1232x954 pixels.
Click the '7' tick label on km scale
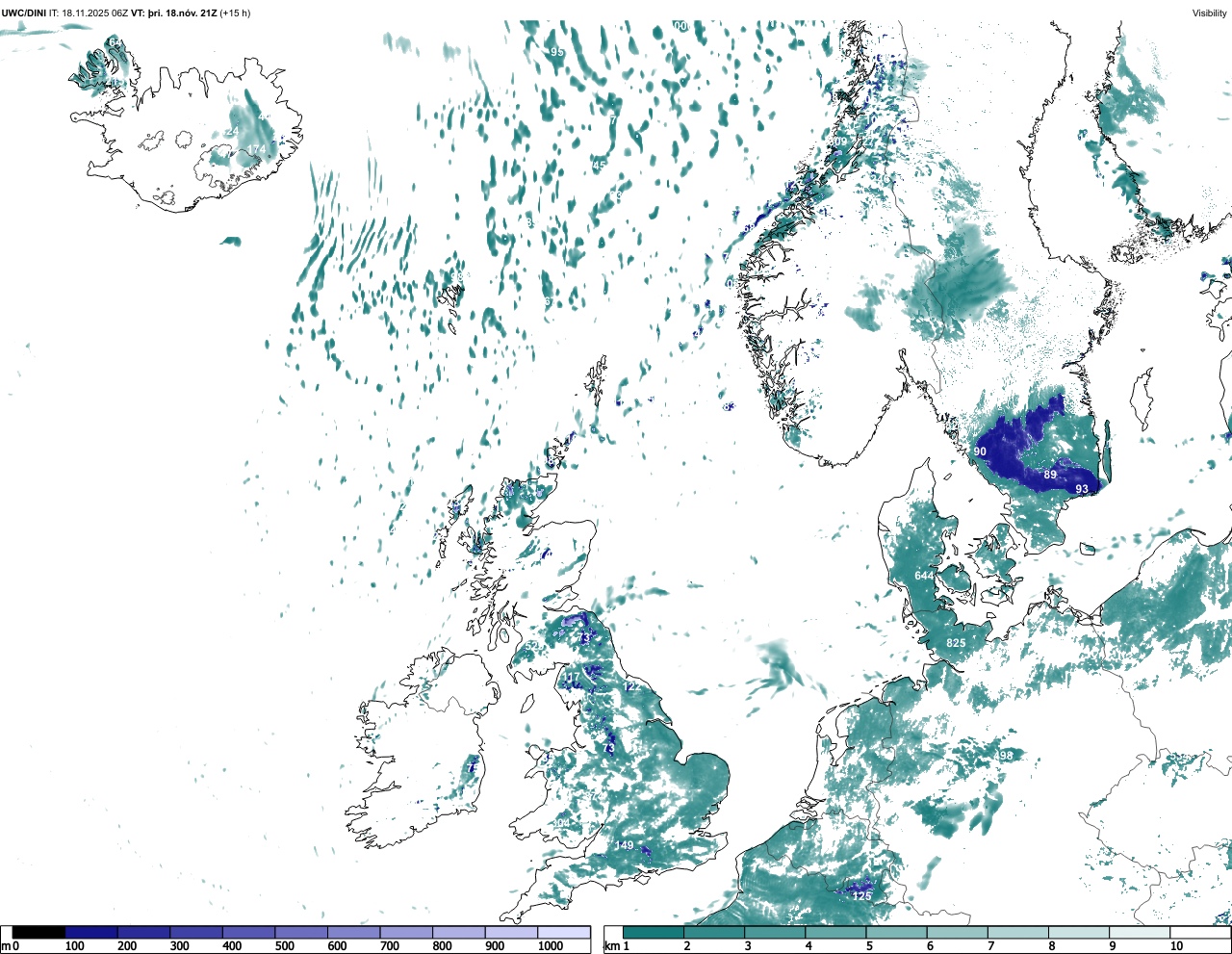click(x=990, y=946)
